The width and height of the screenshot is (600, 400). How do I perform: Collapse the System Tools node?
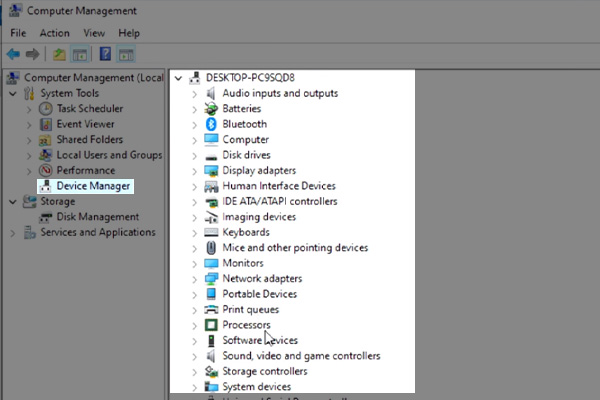(x=13, y=93)
